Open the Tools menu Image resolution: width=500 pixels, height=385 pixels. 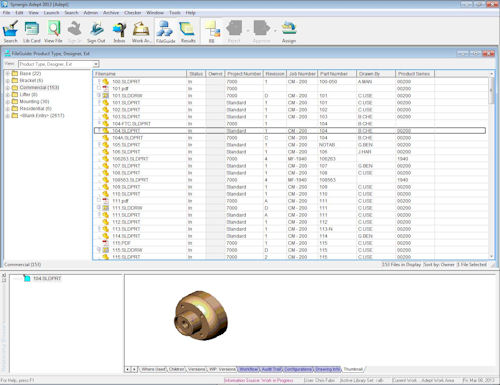pyautogui.click(x=175, y=13)
